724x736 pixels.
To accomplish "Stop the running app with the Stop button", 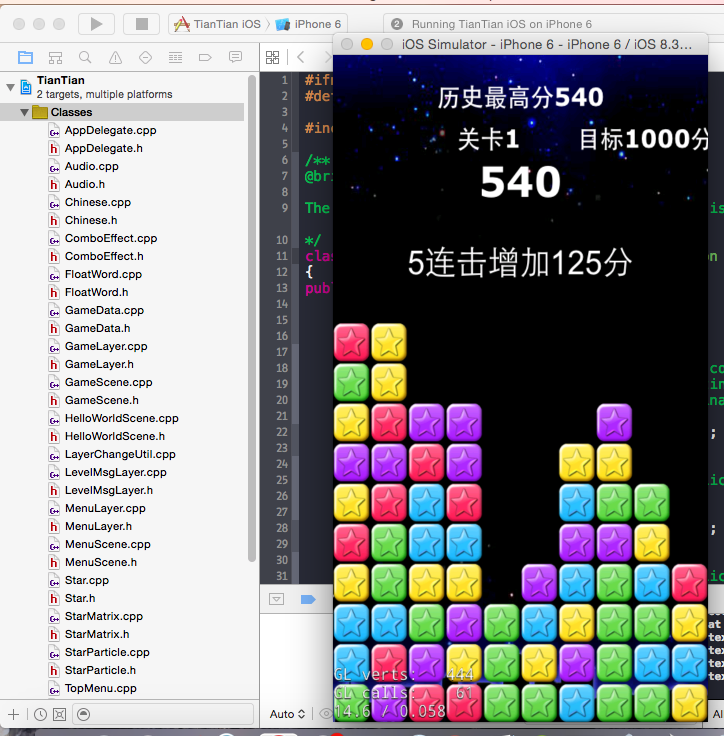I will point(141,24).
